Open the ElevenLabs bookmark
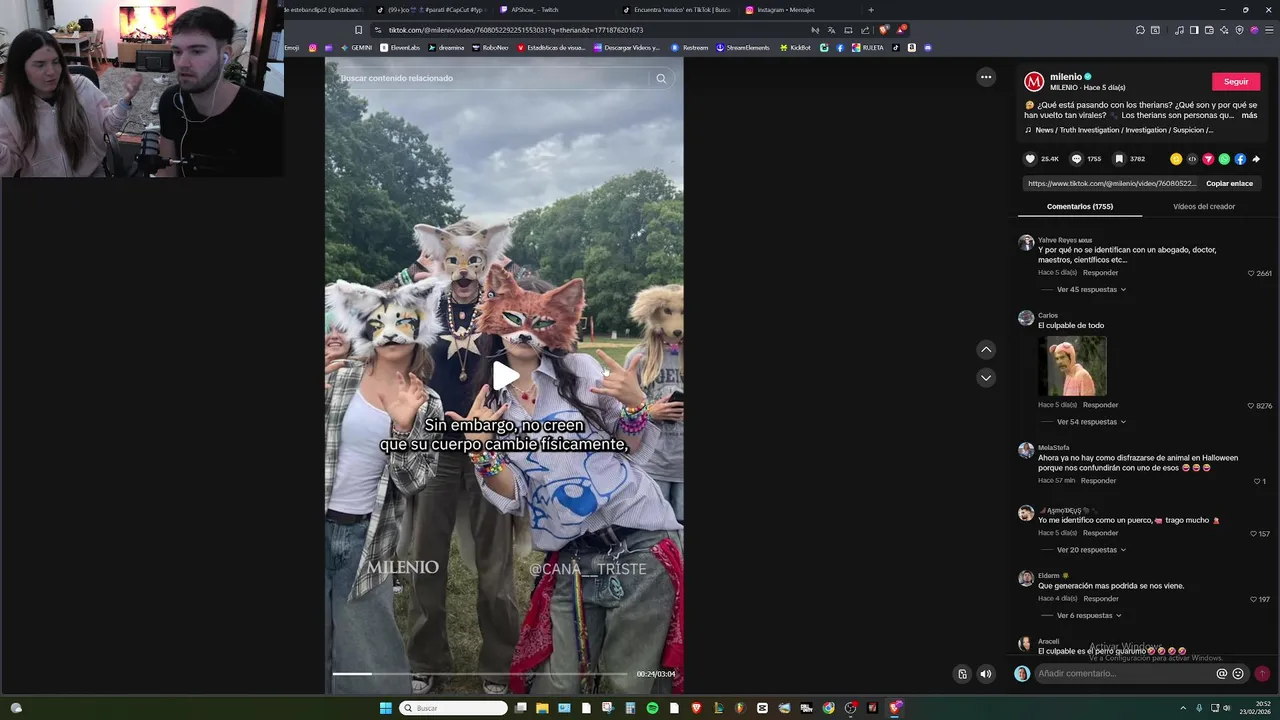 pyautogui.click(x=400, y=48)
